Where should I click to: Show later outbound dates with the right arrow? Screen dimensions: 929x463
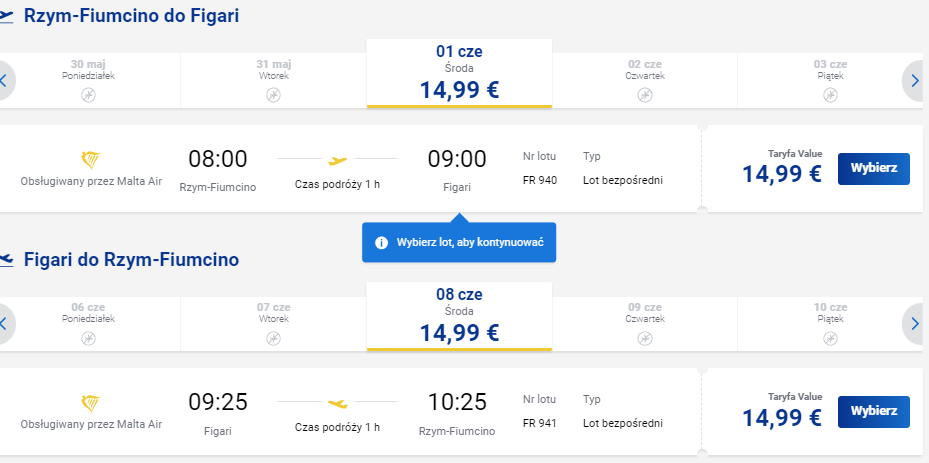tap(915, 81)
